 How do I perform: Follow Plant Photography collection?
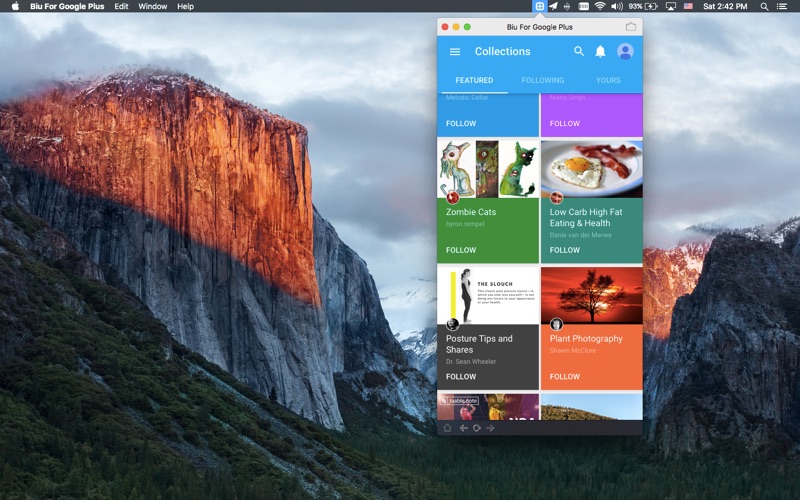[564, 377]
